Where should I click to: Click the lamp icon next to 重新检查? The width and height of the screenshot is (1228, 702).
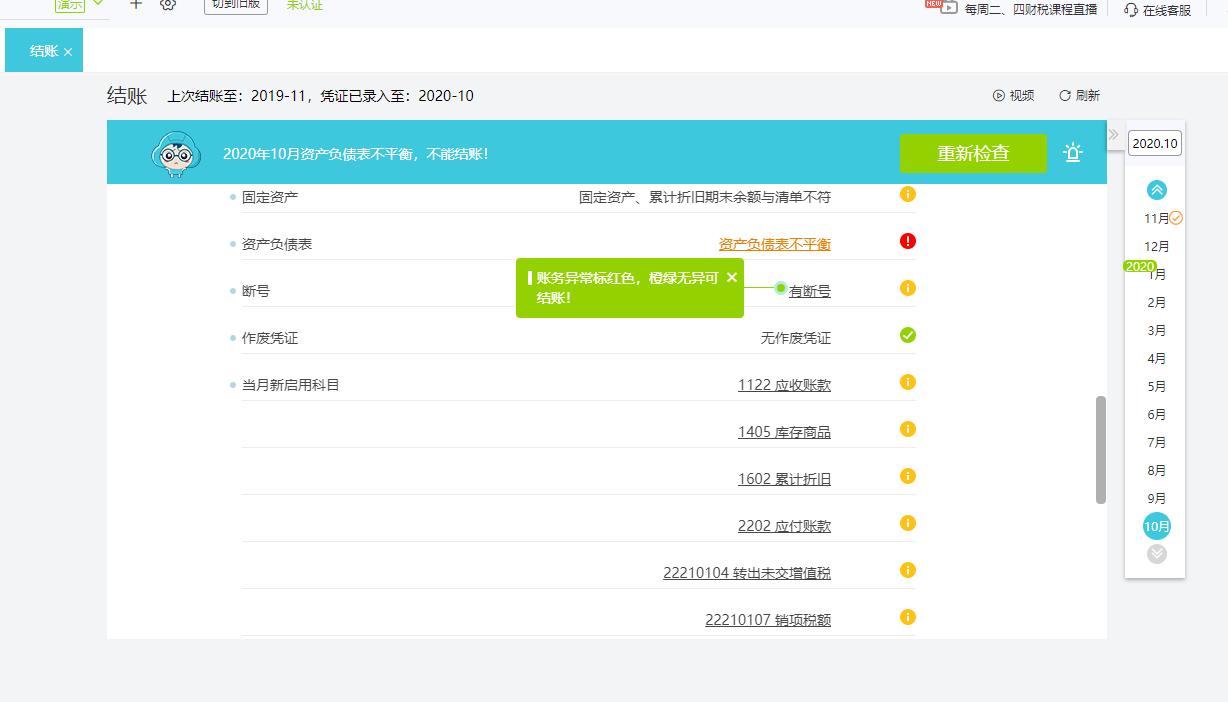(1072, 154)
